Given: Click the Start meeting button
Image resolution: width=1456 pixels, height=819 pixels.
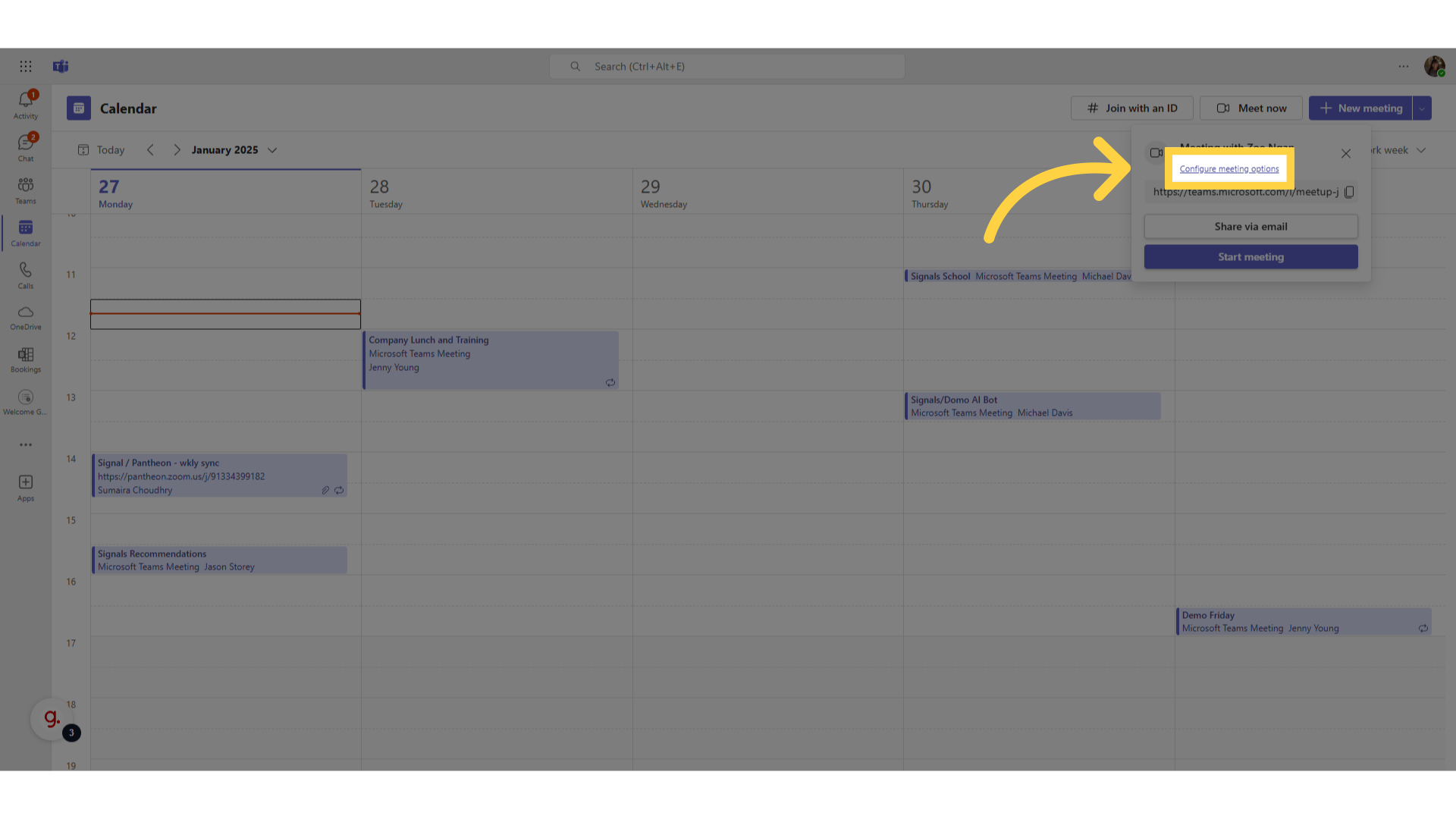Looking at the screenshot, I should tap(1250, 256).
